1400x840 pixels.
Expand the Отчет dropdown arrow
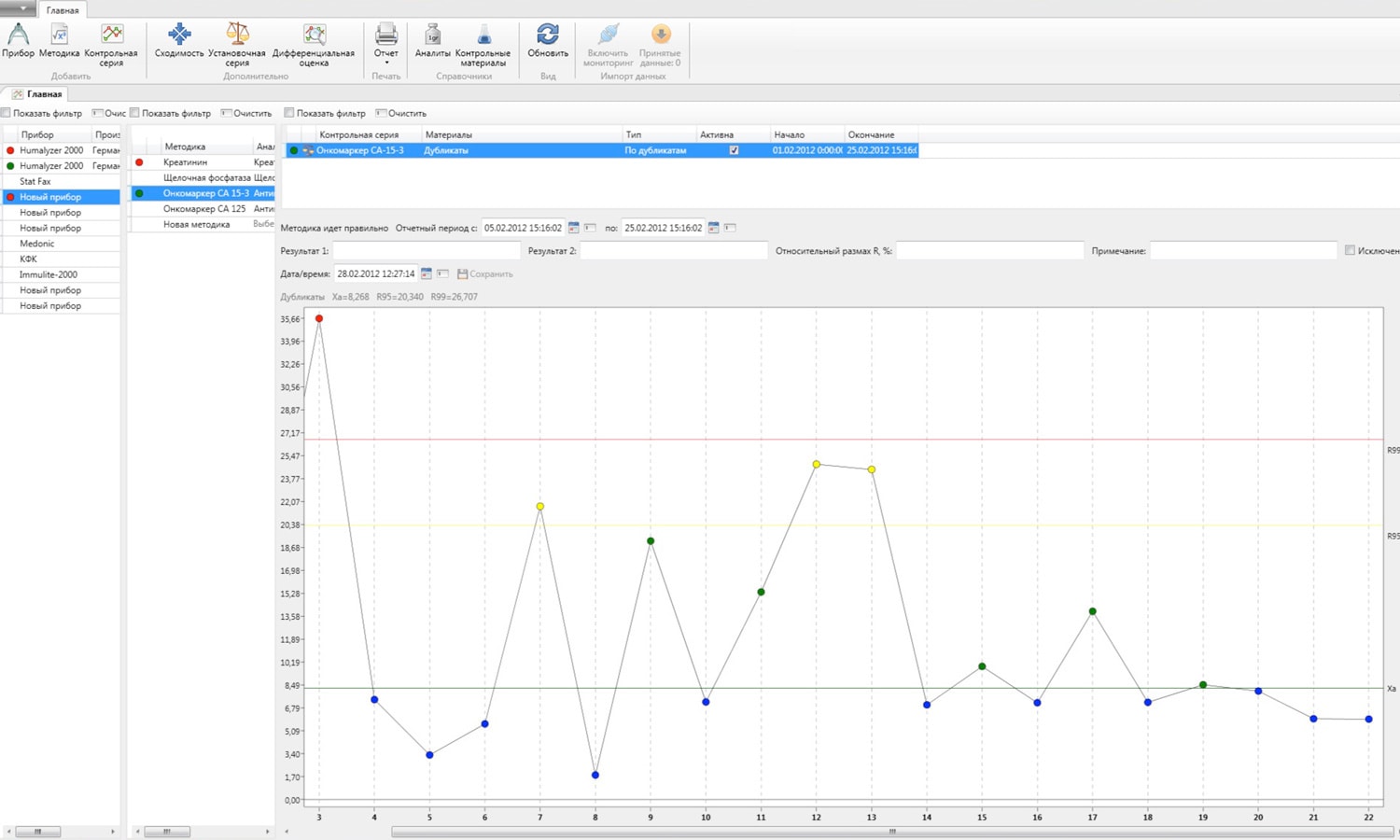click(x=386, y=63)
